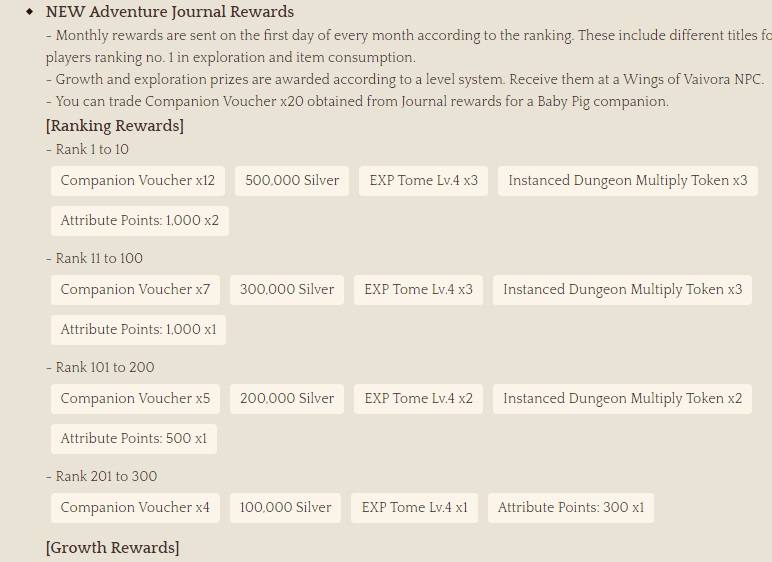The width and height of the screenshot is (772, 562).
Task: Click the Attribute Points: 1,000 x2 chip
Action: [x=140, y=221]
